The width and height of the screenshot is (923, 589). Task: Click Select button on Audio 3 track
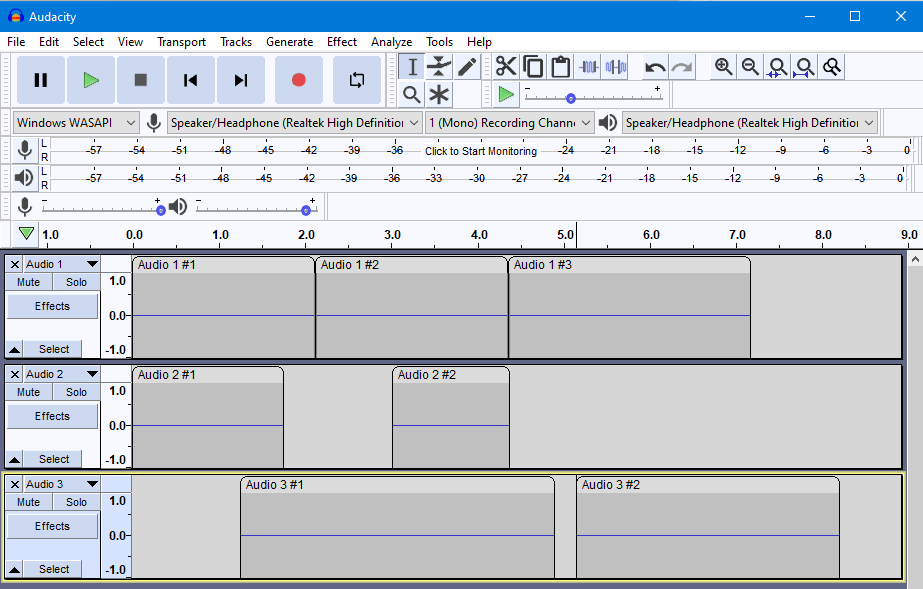(54, 570)
